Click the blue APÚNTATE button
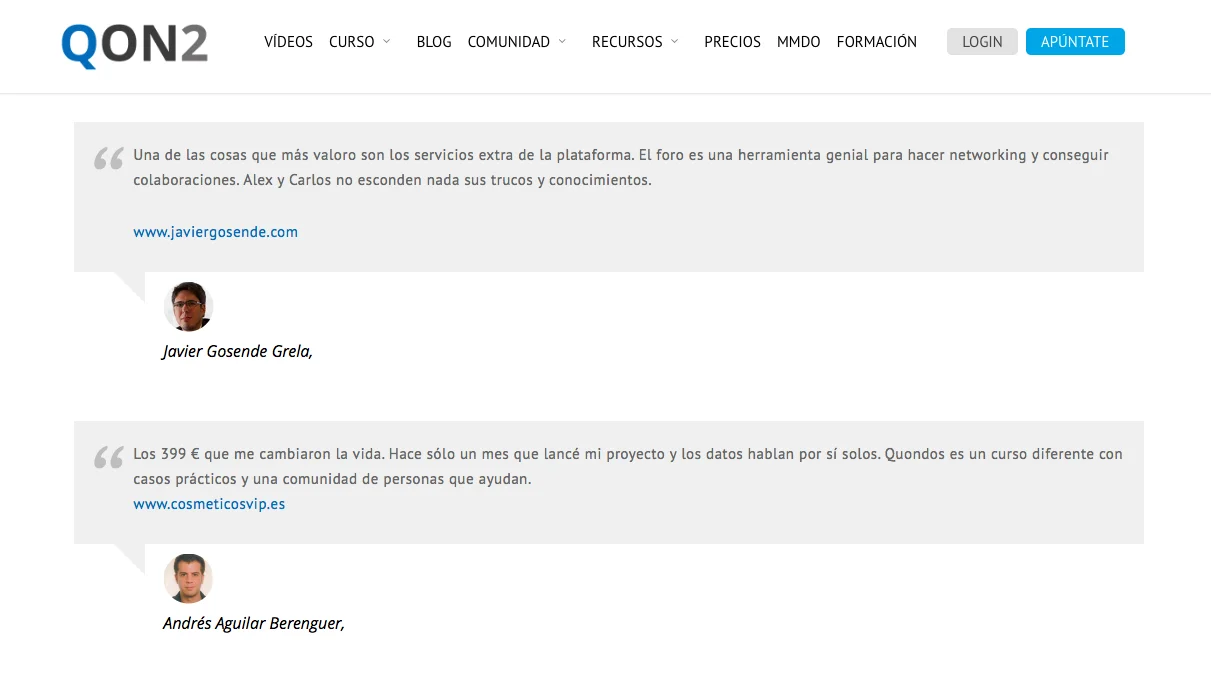The width and height of the screenshot is (1211, 675). (x=1074, y=42)
